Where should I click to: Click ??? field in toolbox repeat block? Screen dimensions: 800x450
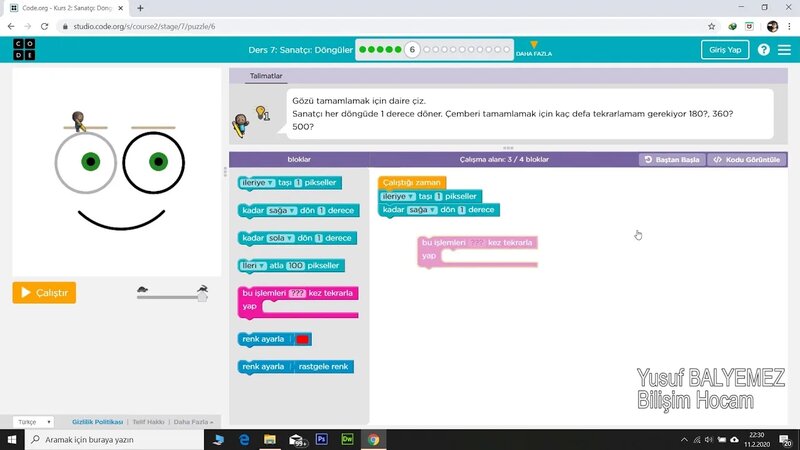[x=297, y=293]
